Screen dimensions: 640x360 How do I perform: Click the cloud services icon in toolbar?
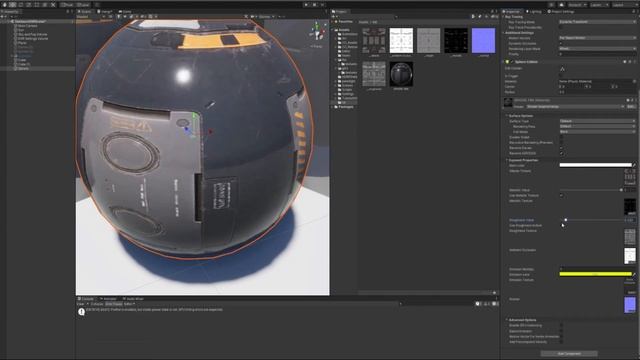click(x=562, y=5)
